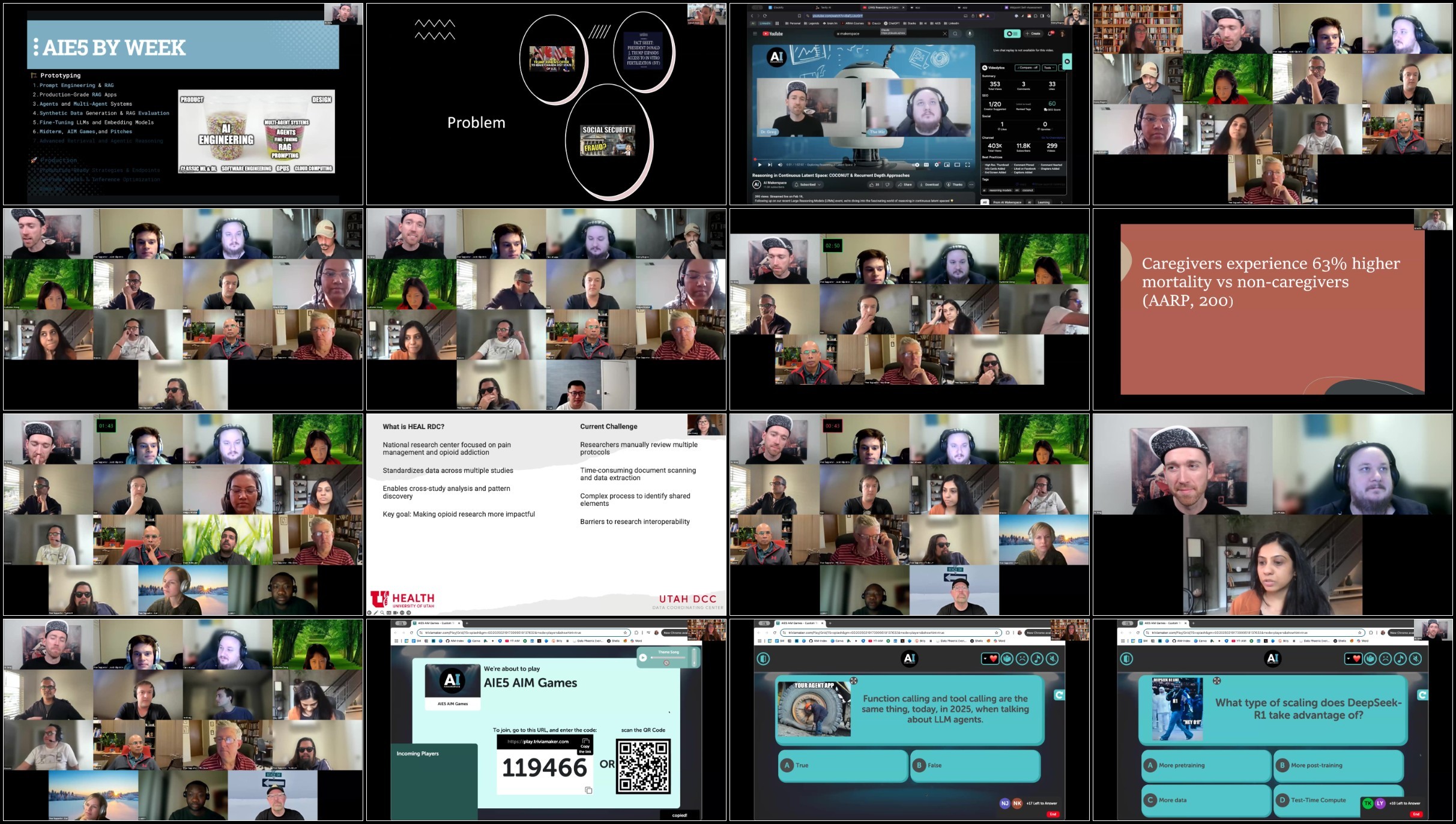Screen dimensions: 1456x824
Task: Open heart reaction dropdown in True/False frame
Action: coord(989,658)
